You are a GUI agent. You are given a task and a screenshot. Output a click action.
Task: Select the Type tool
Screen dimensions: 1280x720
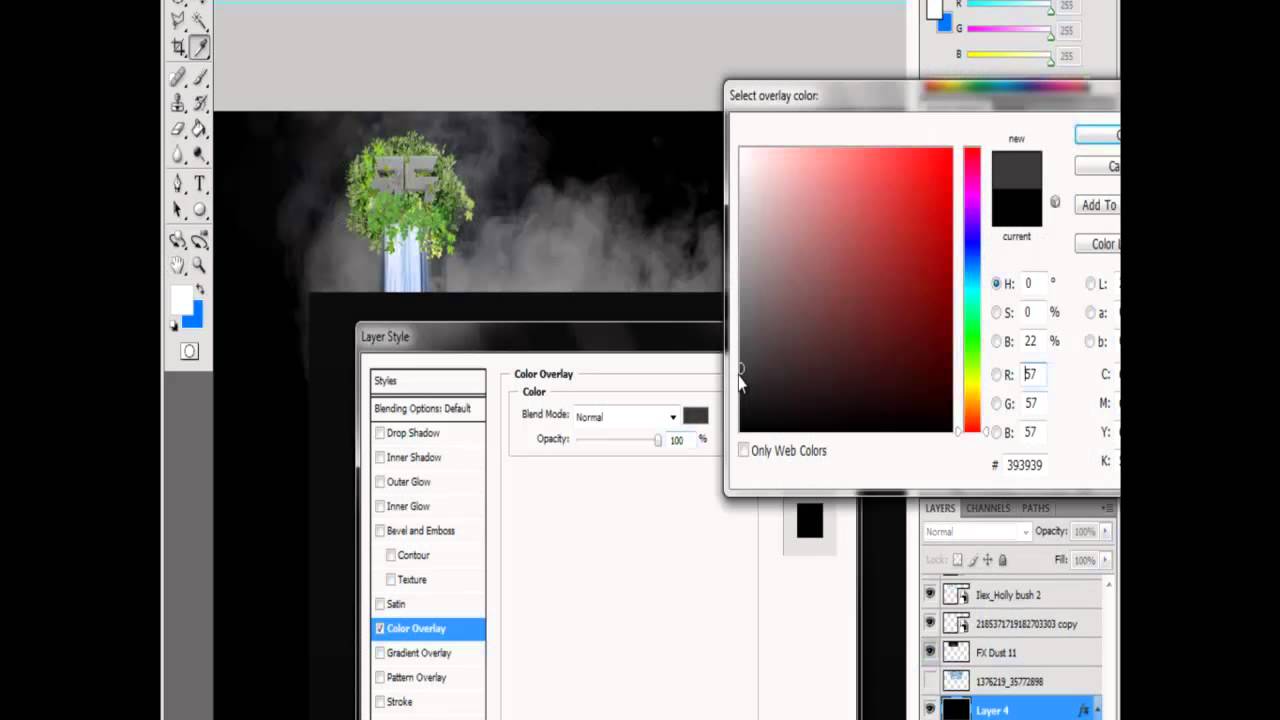[x=200, y=184]
